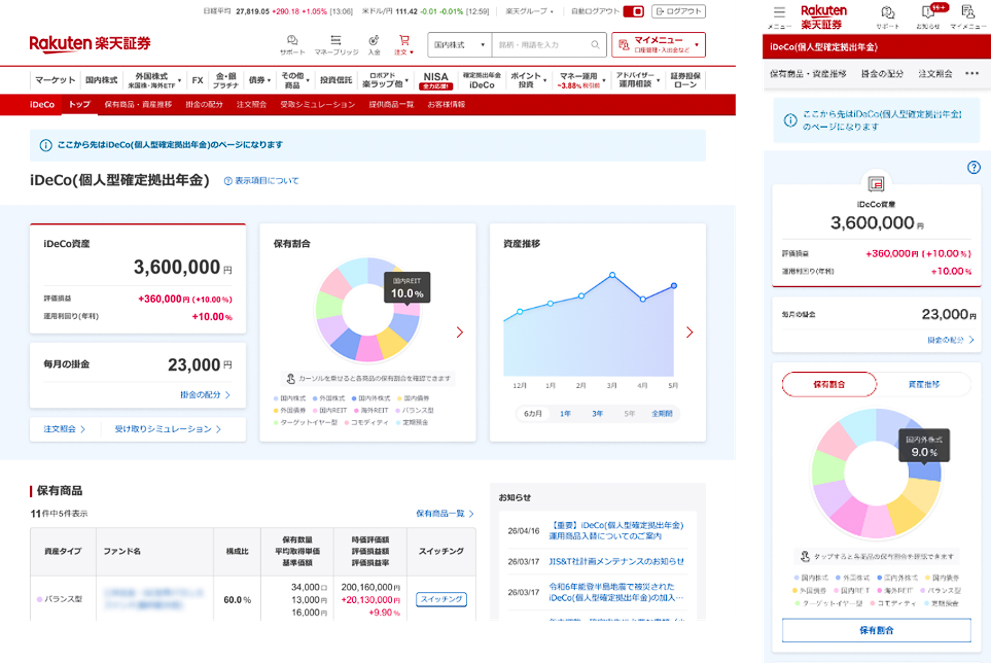Open the NISA main navigation item
Image resolution: width=991 pixels, height=663 pixels.
tap(435, 80)
